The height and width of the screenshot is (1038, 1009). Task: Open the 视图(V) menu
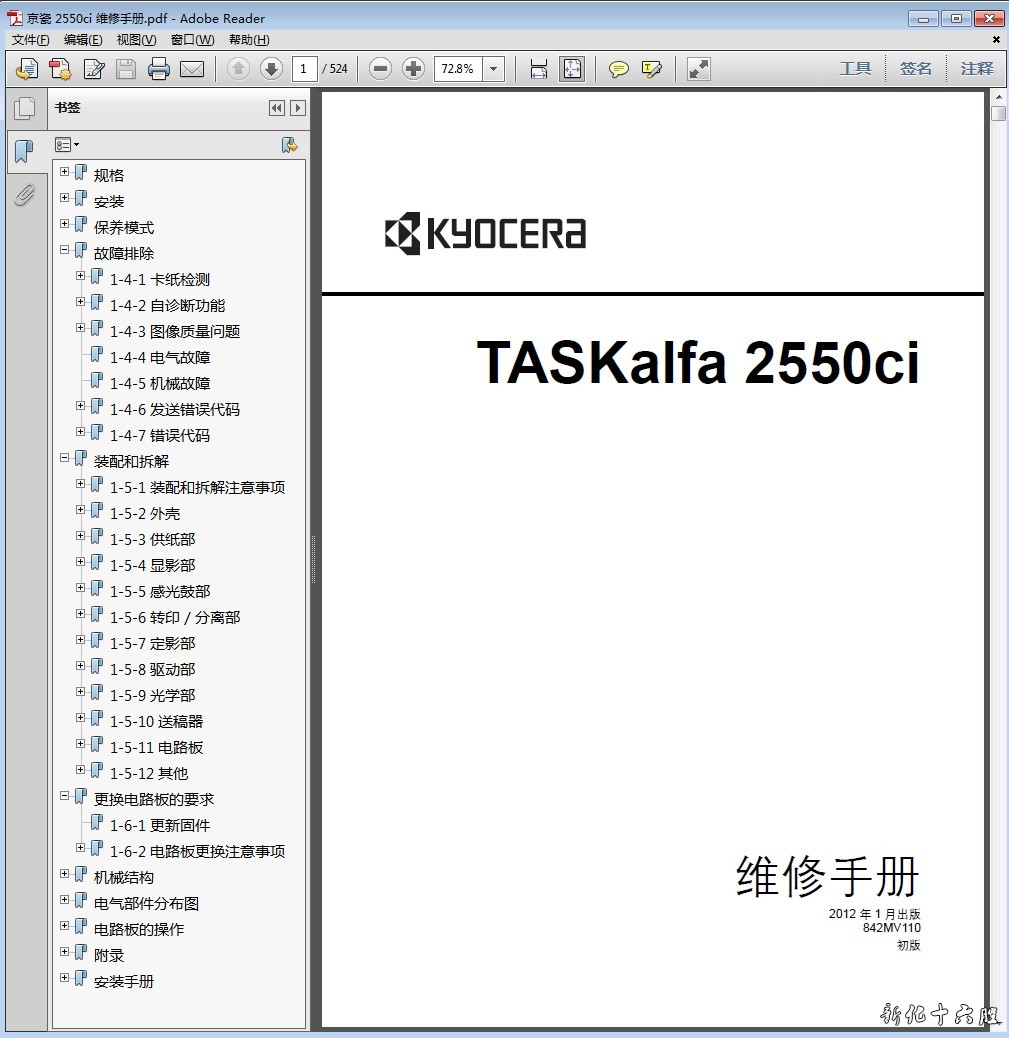pos(136,40)
